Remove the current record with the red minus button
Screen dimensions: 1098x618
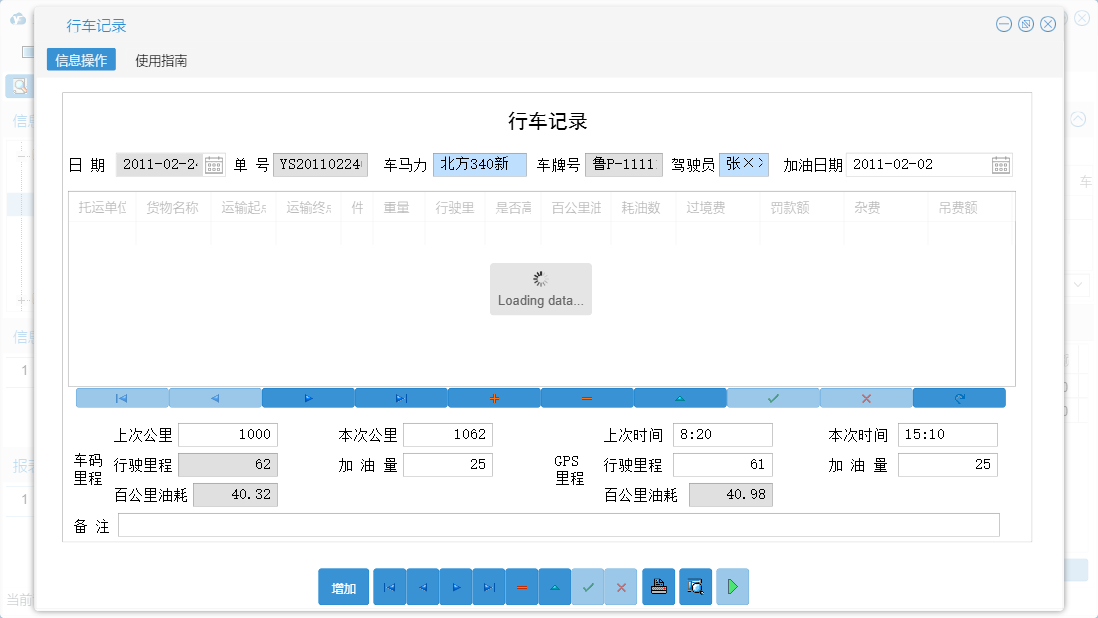tap(522, 587)
